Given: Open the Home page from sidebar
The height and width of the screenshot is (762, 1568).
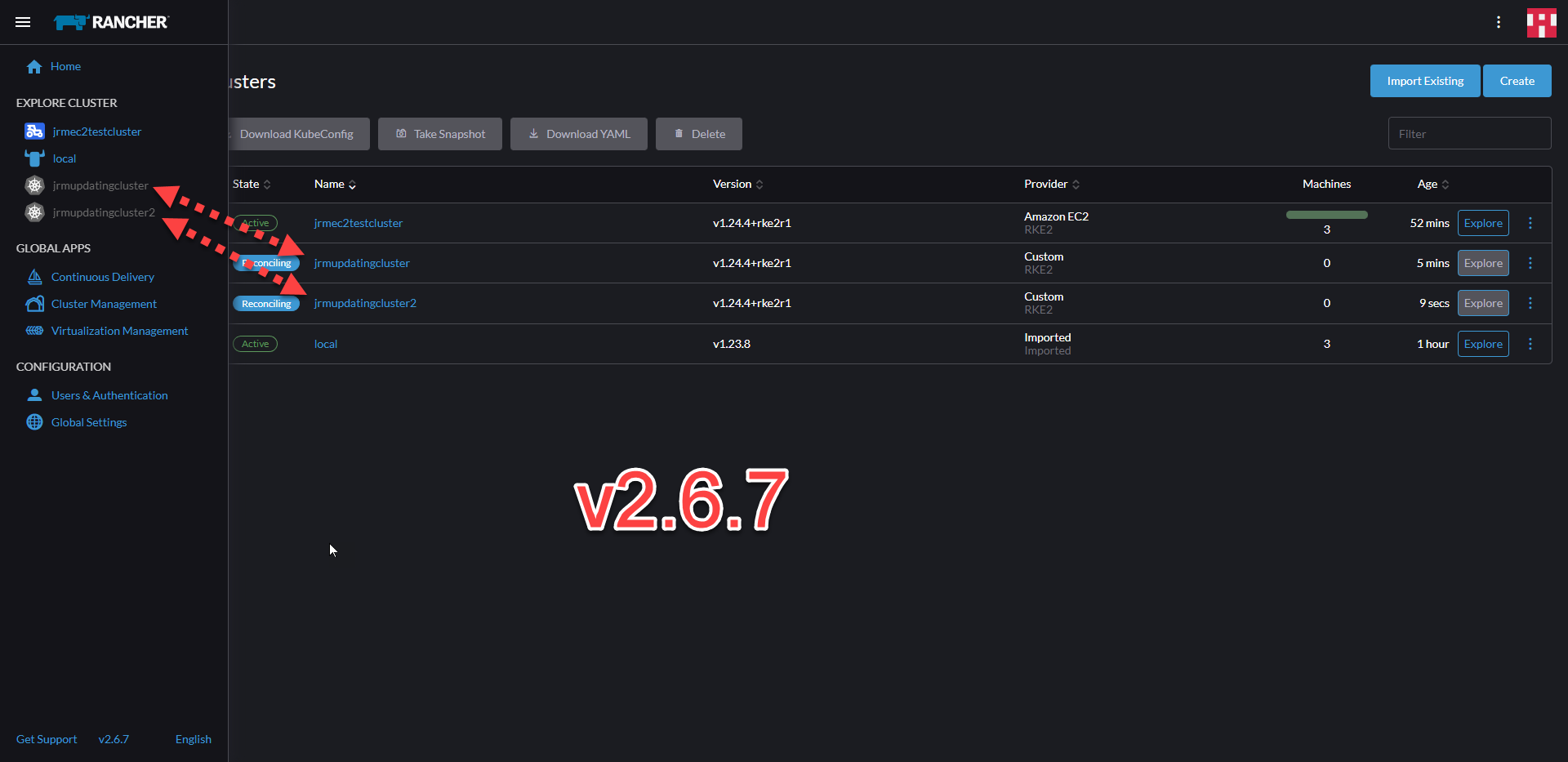Looking at the screenshot, I should point(65,66).
